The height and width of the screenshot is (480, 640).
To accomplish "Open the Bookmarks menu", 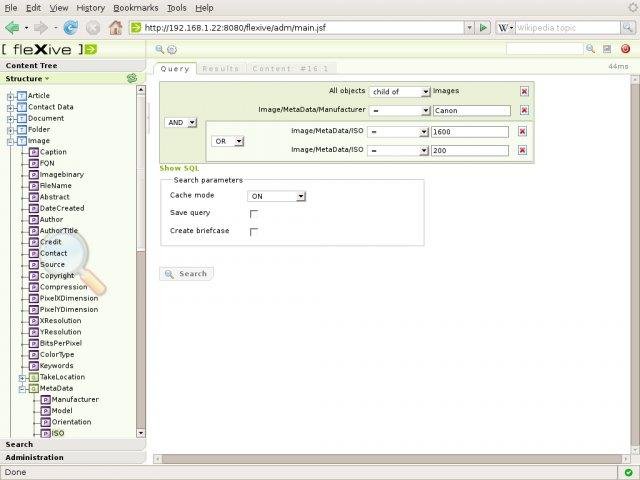I will pos(134,7).
